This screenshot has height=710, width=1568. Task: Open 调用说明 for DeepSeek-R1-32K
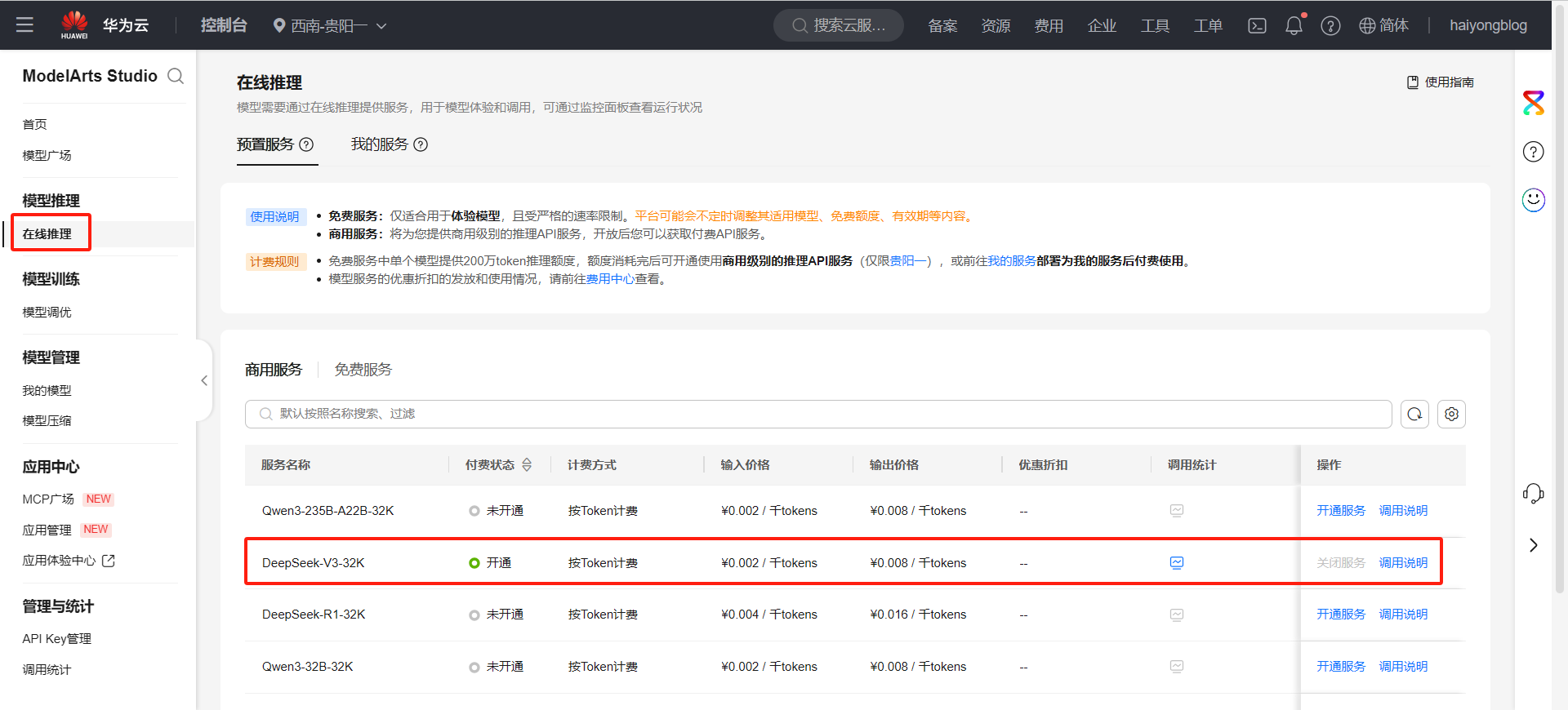point(1403,615)
